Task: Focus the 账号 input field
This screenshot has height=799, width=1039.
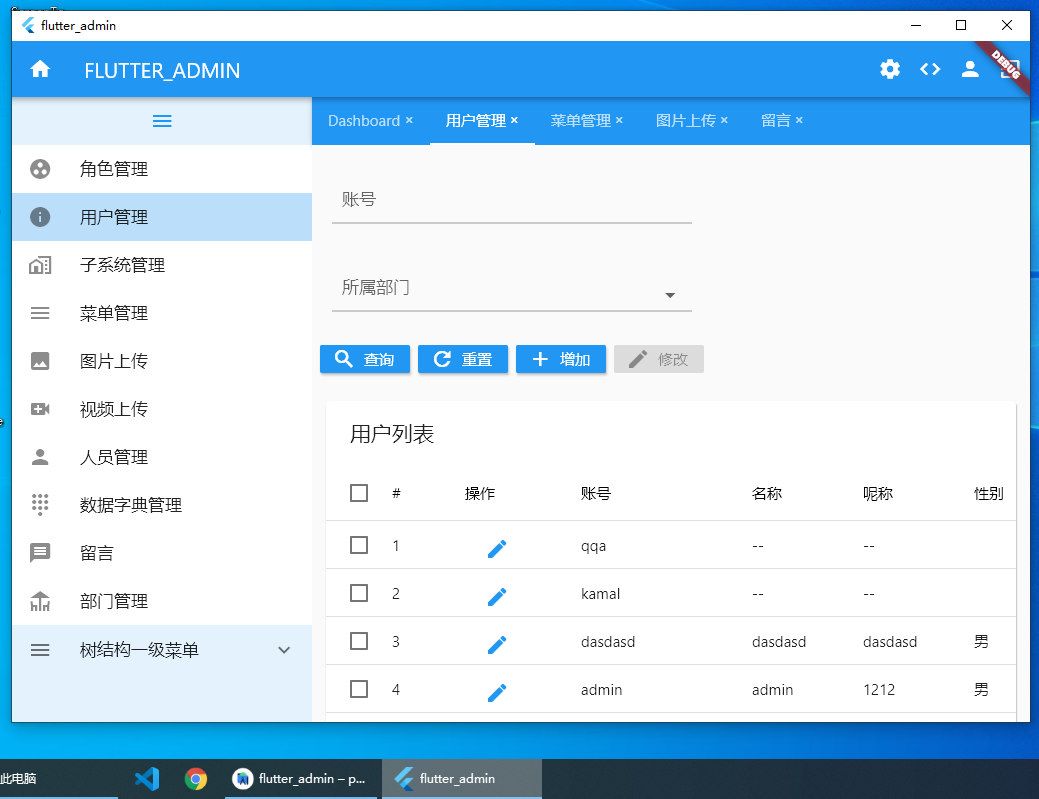Action: pyautogui.click(x=512, y=201)
